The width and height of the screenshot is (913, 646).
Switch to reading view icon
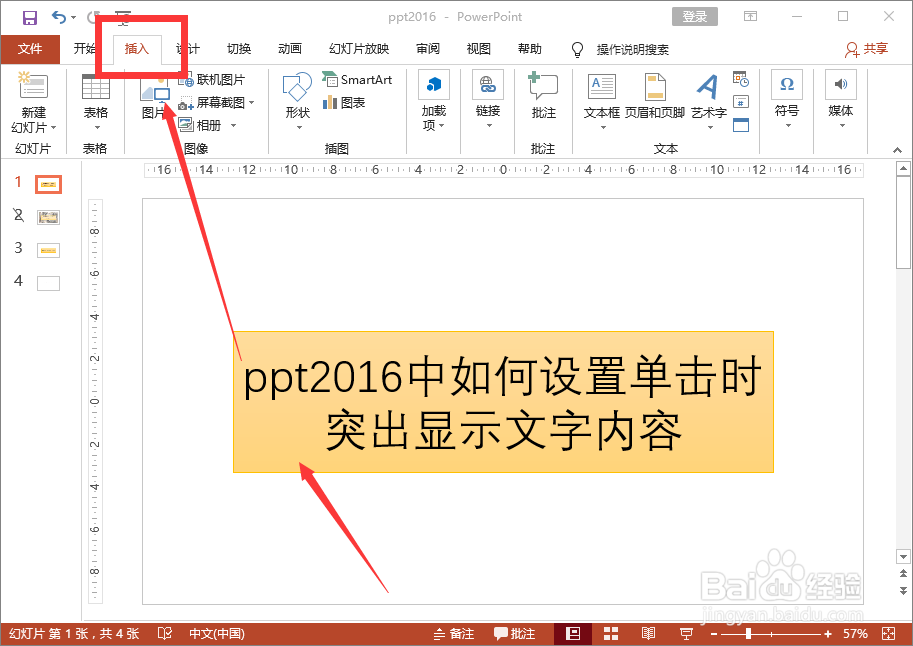pos(648,633)
